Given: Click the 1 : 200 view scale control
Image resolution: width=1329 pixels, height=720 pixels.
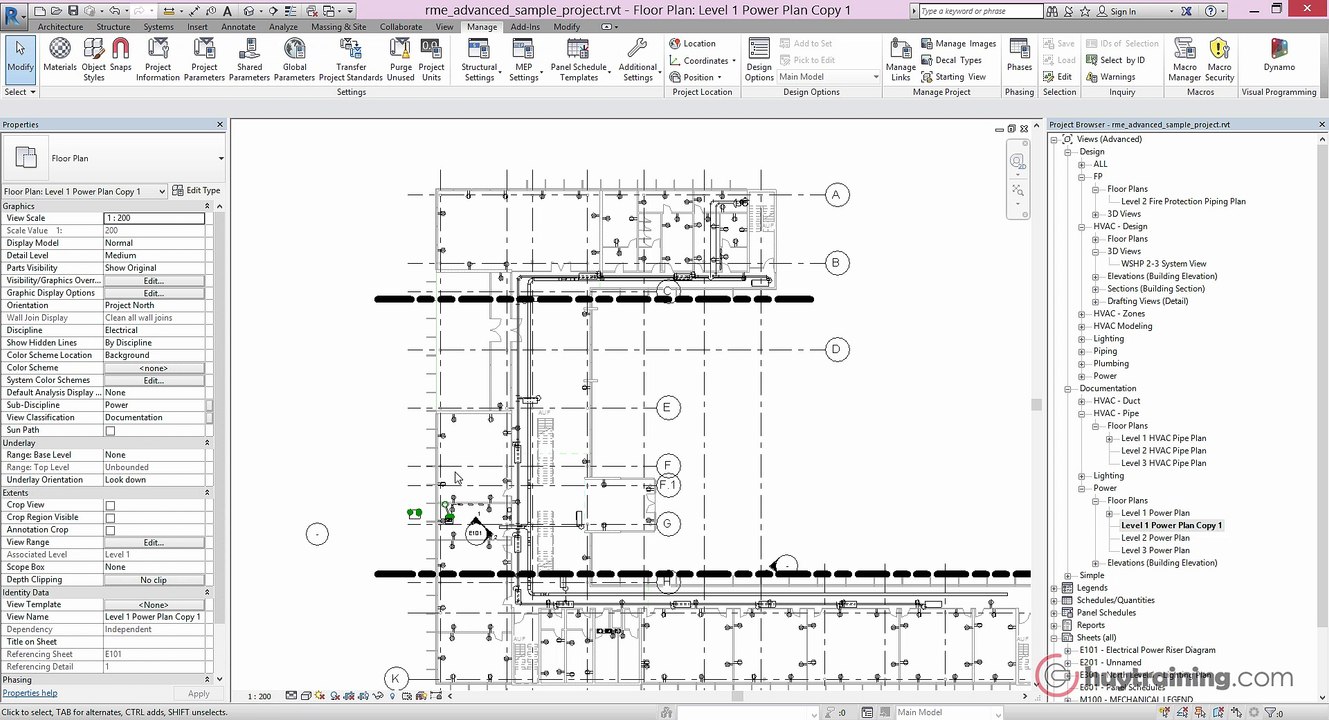Looking at the screenshot, I should pos(259,696).
